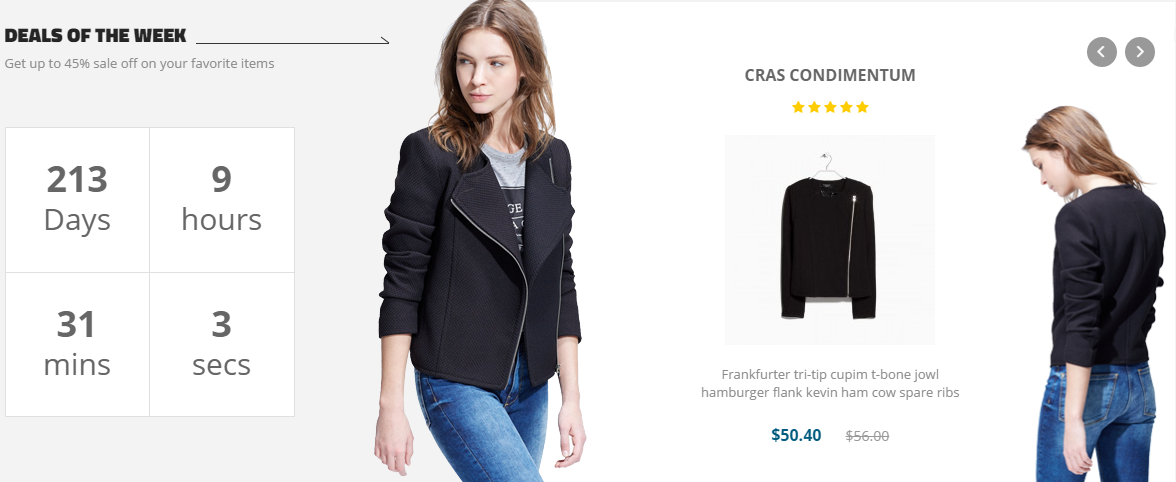This screenshot has height=482, width=1176.
Task: Click the crossed-out $56.00 price
Action: 867,436
